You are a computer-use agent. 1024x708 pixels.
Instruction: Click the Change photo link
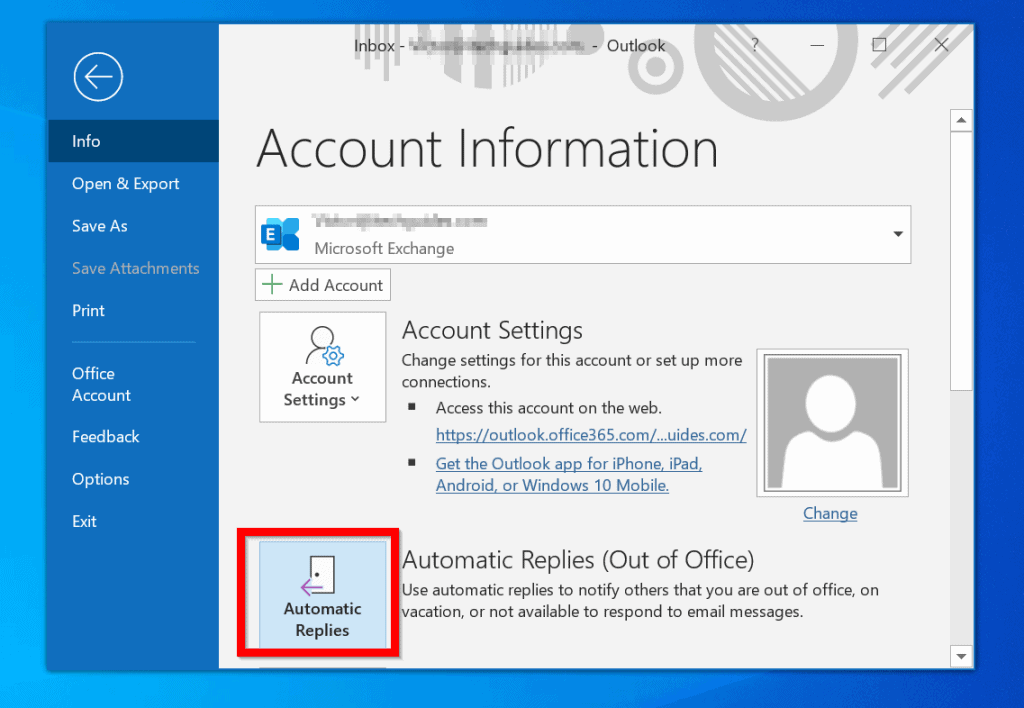coord(830,513)
